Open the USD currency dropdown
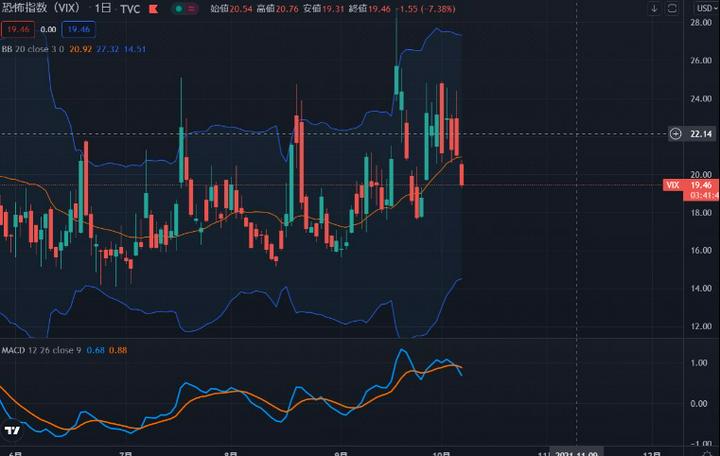This screenshot has width=720, height=456. point(703,8)
